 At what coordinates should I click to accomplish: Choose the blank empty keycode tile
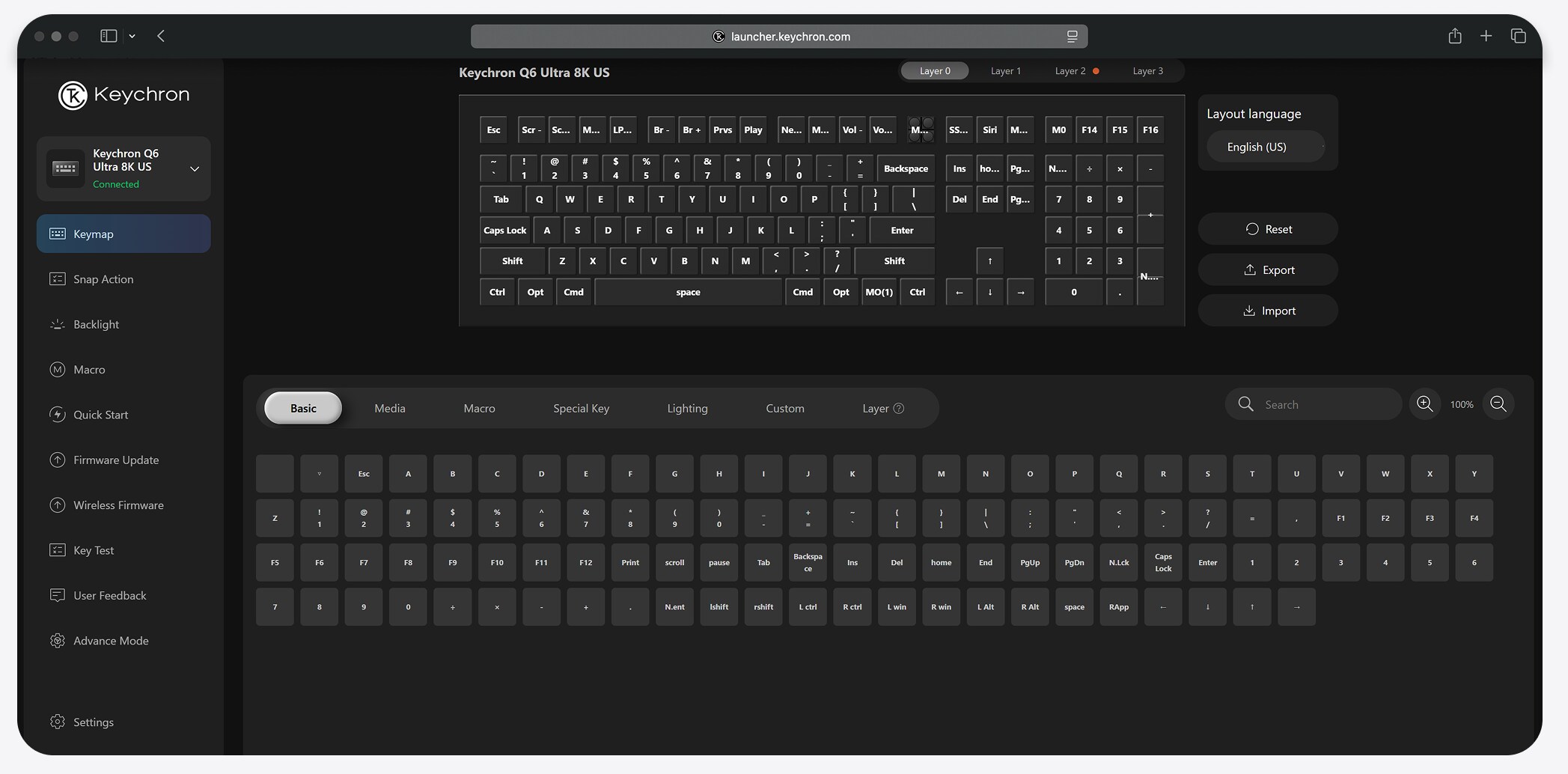275,474
